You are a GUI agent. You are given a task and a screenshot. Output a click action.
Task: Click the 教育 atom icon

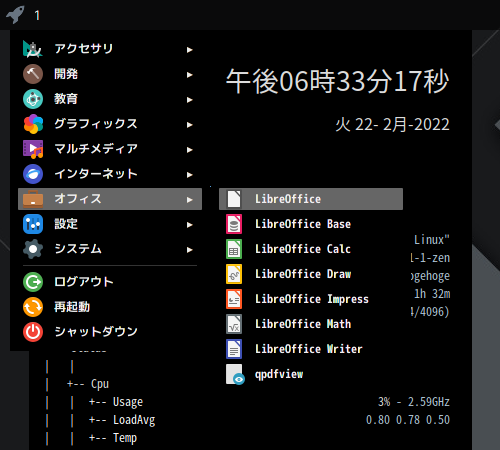33,99
